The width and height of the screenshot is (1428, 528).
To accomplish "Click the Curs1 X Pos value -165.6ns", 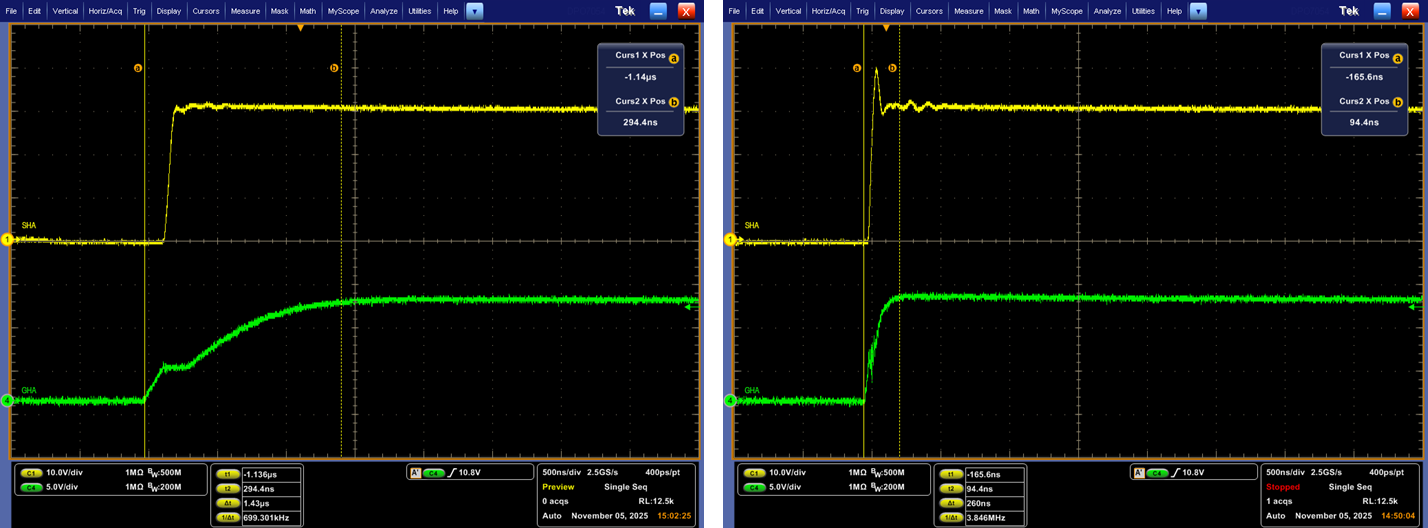I will point(1363,77).
